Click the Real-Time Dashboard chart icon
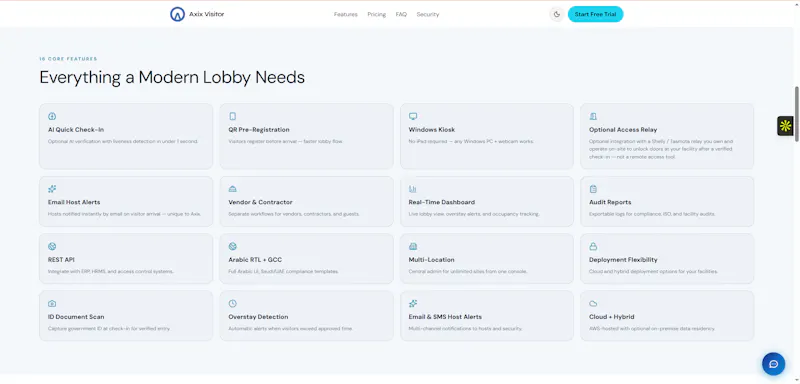800x384 pixels. (x=413, y=189)
